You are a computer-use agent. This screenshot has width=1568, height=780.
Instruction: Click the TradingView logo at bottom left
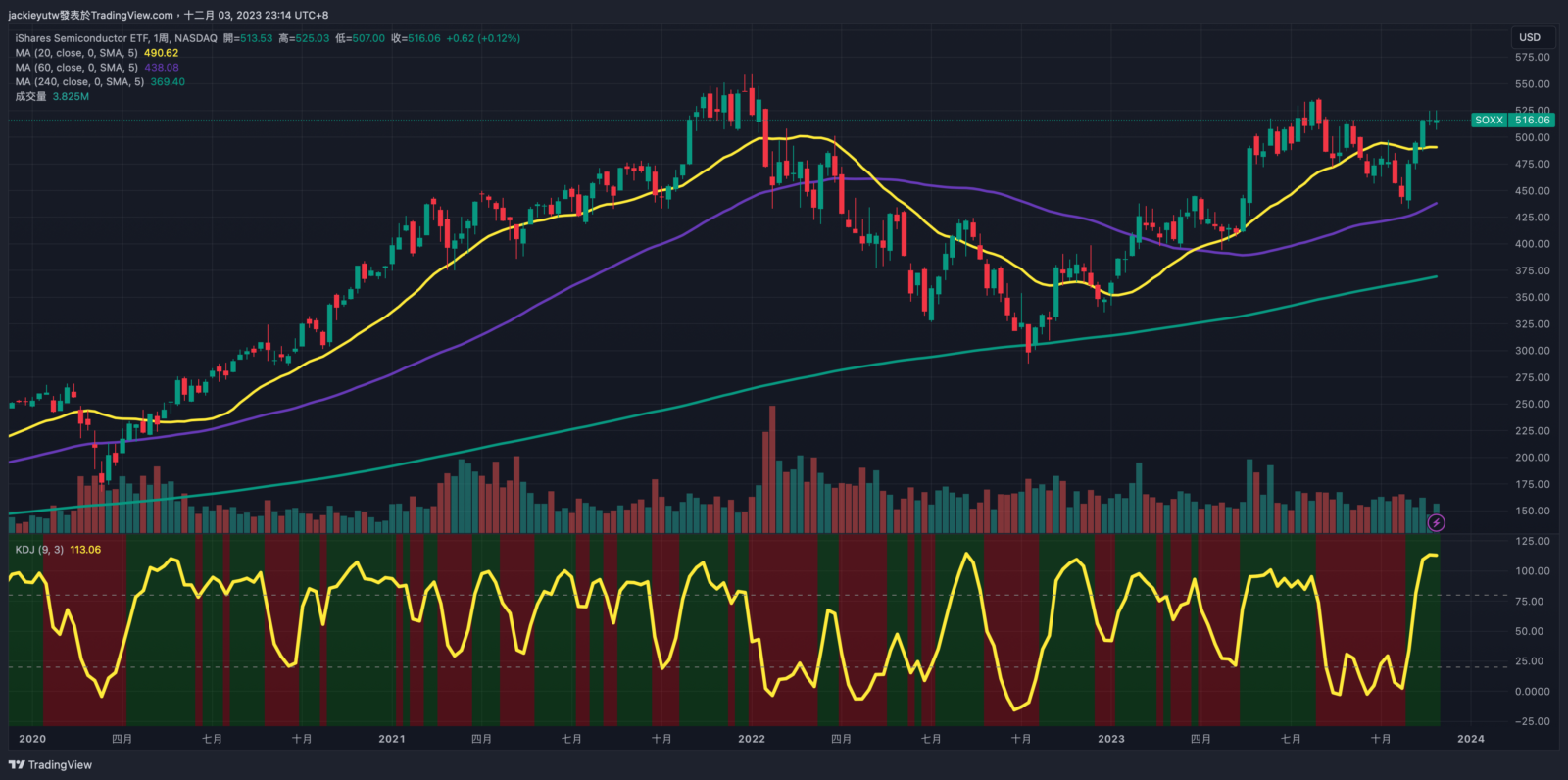coord(50,765)
